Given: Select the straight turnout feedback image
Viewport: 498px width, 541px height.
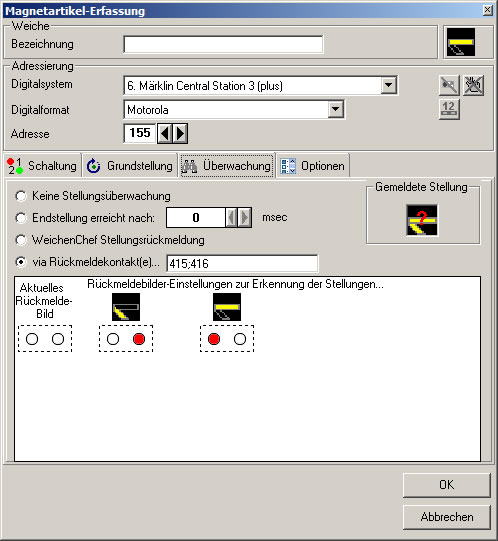Looking at the screenshot, I should click(227, 307).
